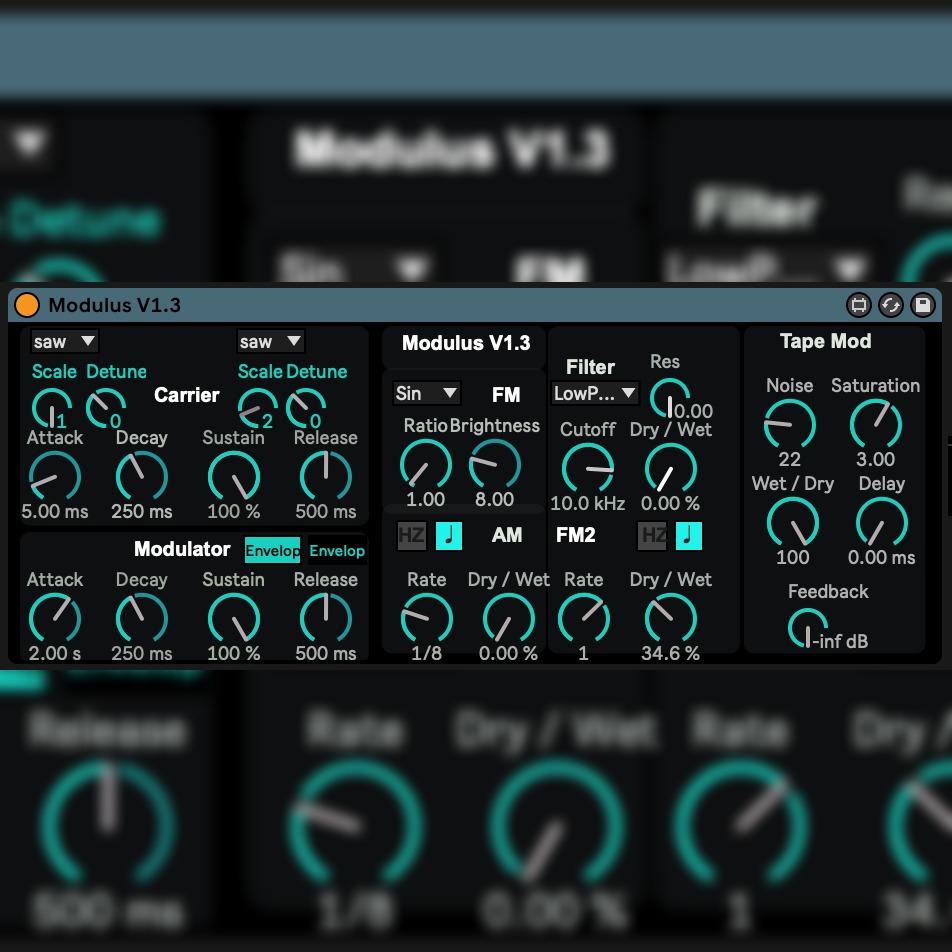The width and height of the screenshot is (952, 952).
Task: Click the Tape Mod Noise knob
Action: [x=790, y=423]
